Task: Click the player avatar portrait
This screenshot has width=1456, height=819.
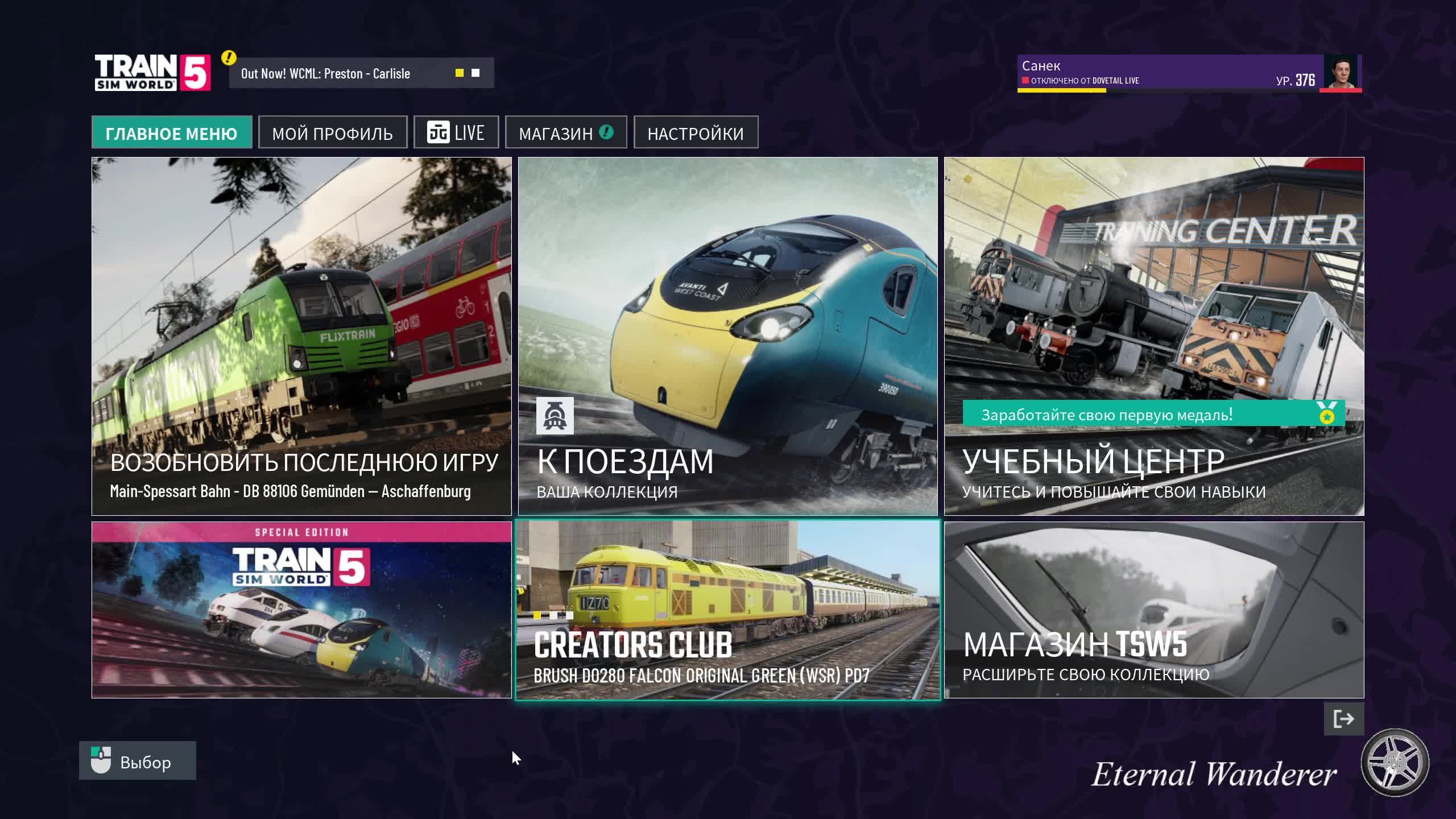Action: click(1341, 72)
